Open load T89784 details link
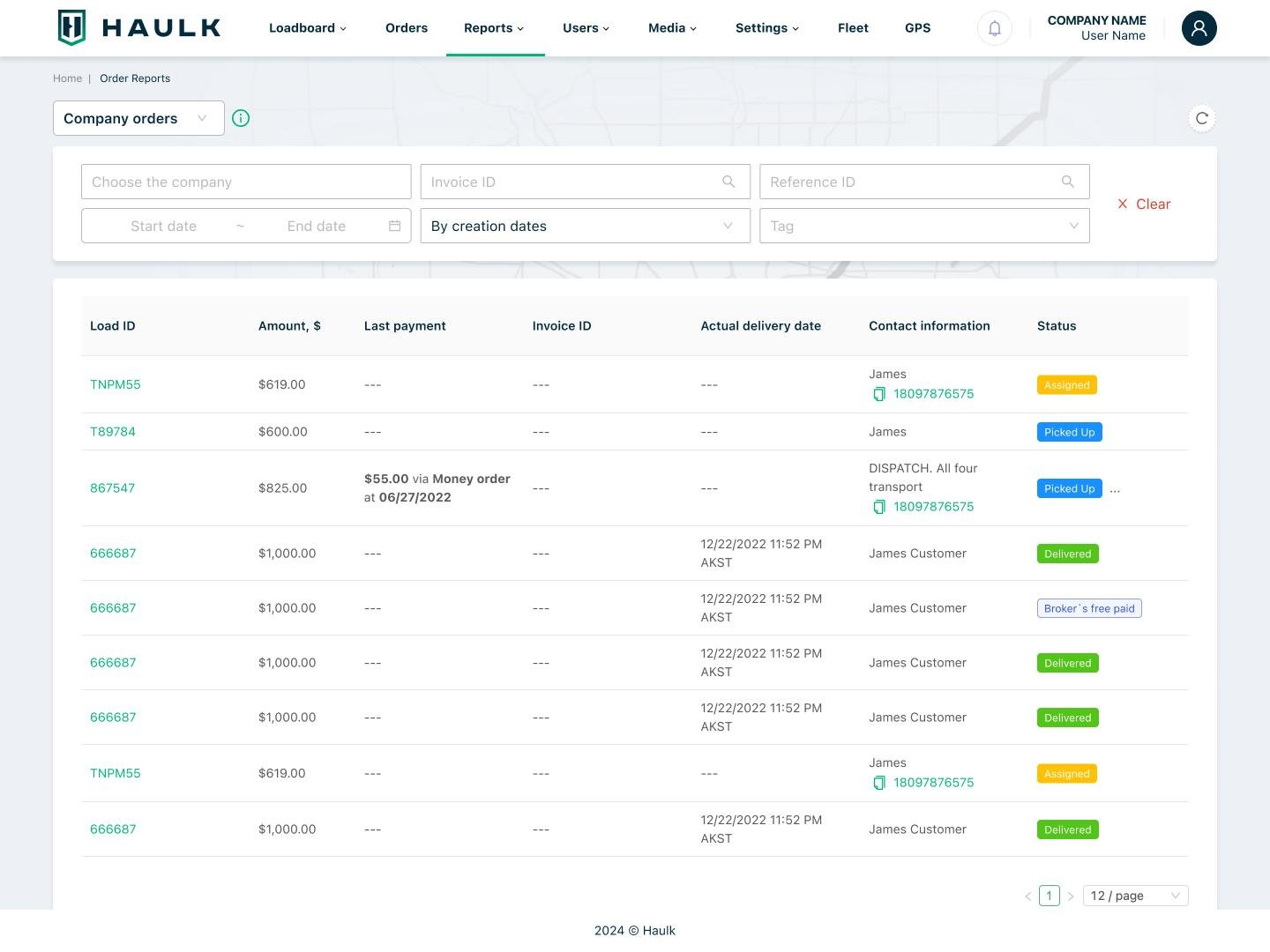The width and height of the screenshot is (1270, 952). pos(113,432)
